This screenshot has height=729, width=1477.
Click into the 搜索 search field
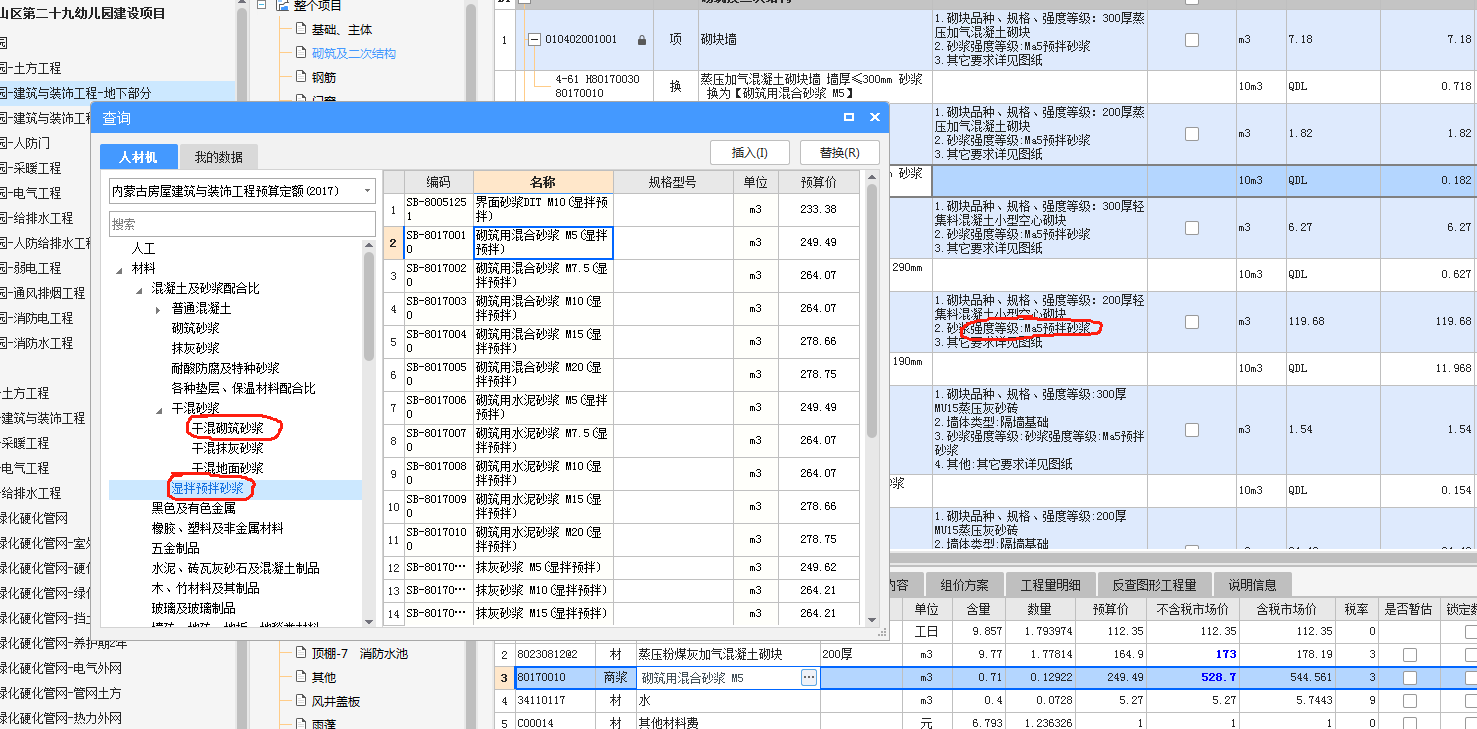pyautogui.click(x=242, y=224)
